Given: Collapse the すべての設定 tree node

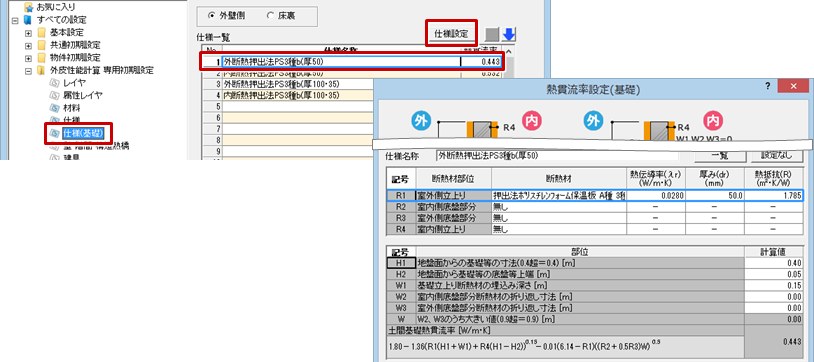Looking at the screenshot, I should pos(15,20).
